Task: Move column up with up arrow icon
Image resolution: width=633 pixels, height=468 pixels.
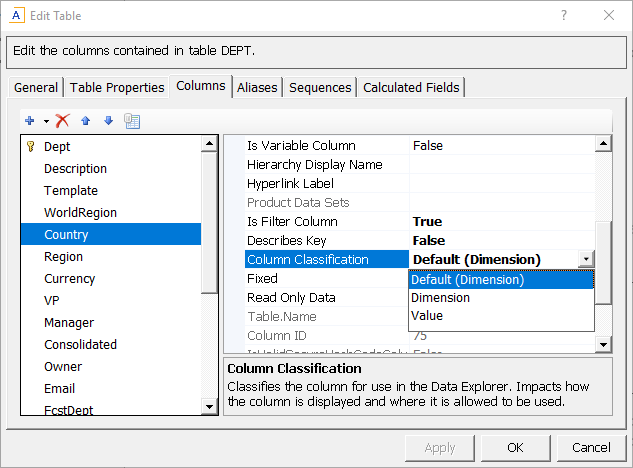Action: (86, 121)
